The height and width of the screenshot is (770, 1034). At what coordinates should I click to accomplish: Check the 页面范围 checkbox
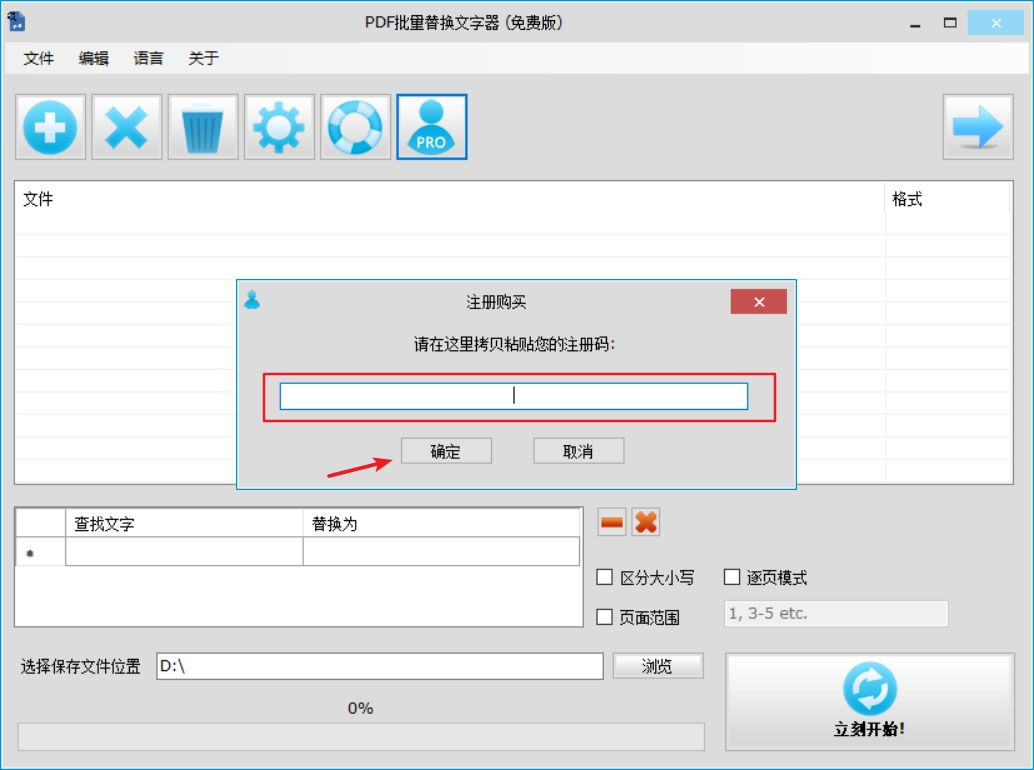604,617
